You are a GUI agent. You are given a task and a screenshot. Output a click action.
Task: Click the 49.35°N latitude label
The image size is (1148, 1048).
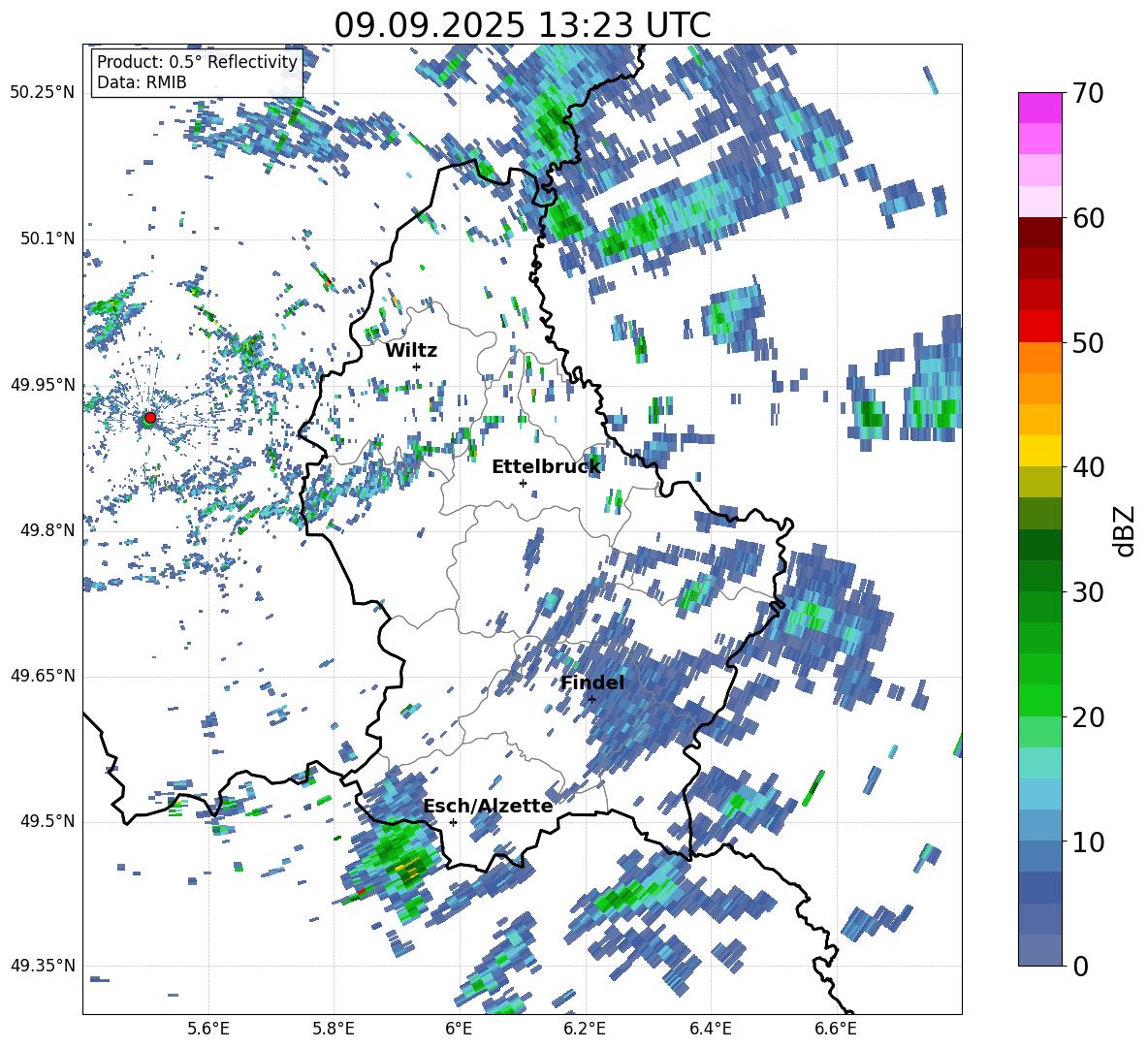(43, 966)
